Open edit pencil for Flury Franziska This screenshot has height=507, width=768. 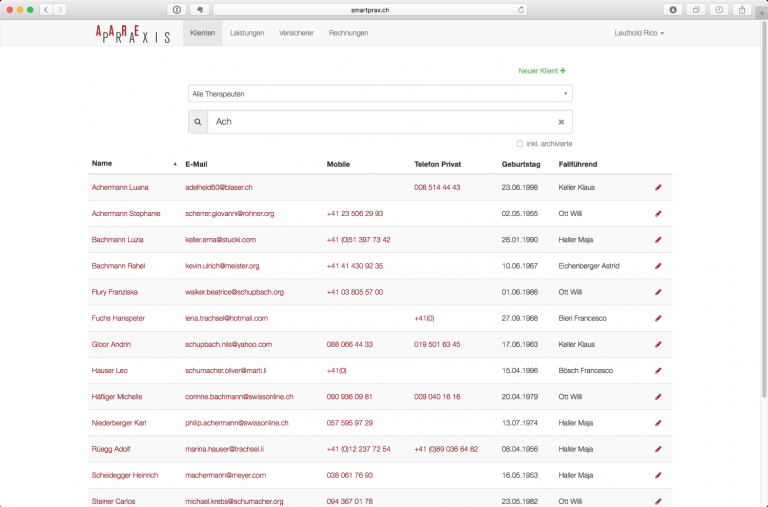tap(658, 292)
